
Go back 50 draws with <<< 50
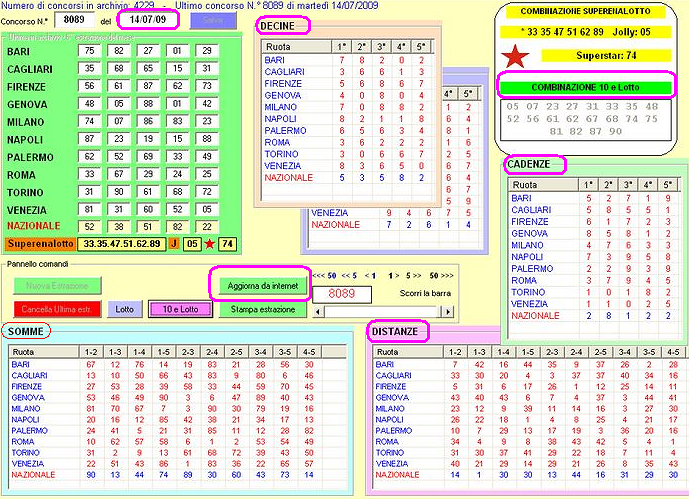click(x=324, y=276)
